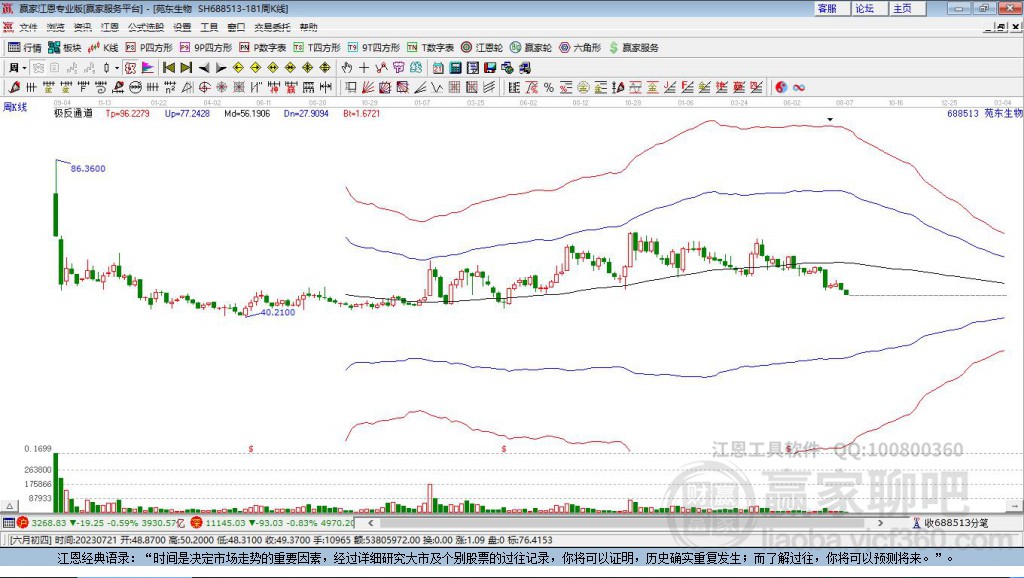Viewport: 1024px width, 578px height.
Task: Open the 交易委托 menu
Action: [272, 27]
